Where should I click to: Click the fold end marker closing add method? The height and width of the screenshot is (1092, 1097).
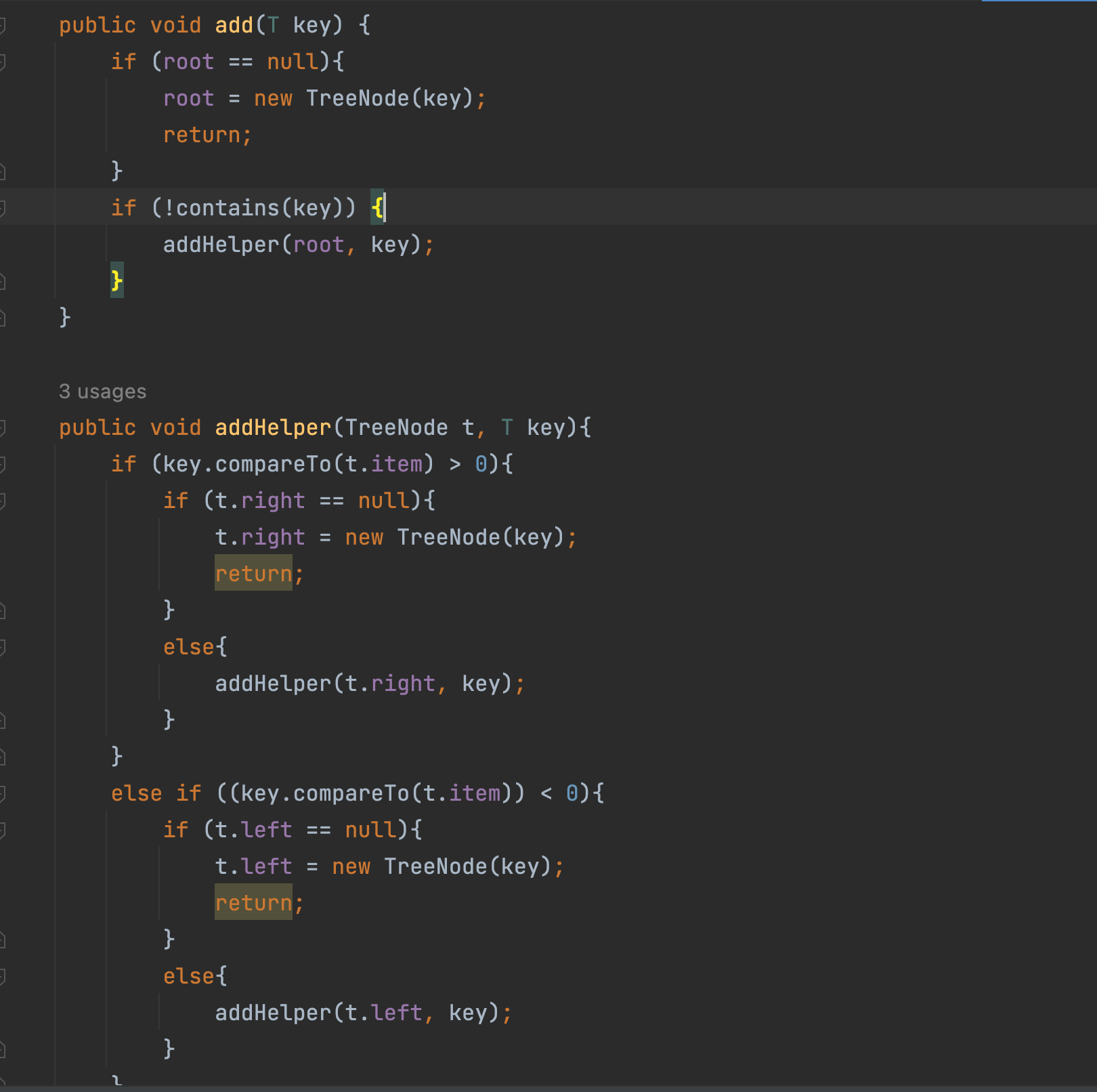tap(3, 318)
